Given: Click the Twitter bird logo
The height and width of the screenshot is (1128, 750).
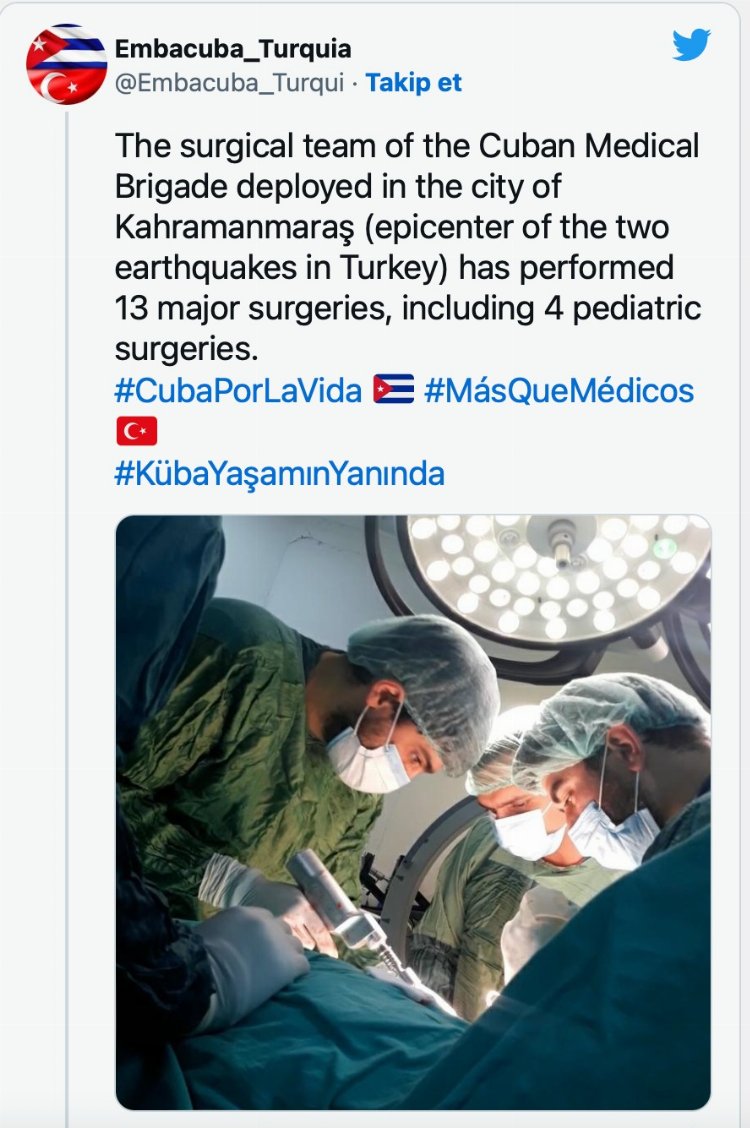Looking at the screenshot, I should pyautogui.click(x=691, y=46).
